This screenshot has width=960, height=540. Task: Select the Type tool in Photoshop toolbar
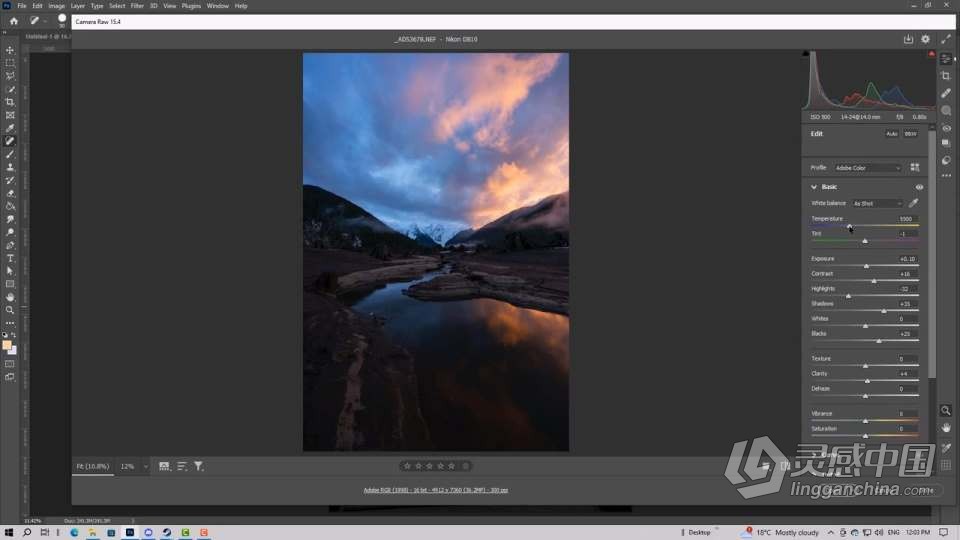(10, 258)
